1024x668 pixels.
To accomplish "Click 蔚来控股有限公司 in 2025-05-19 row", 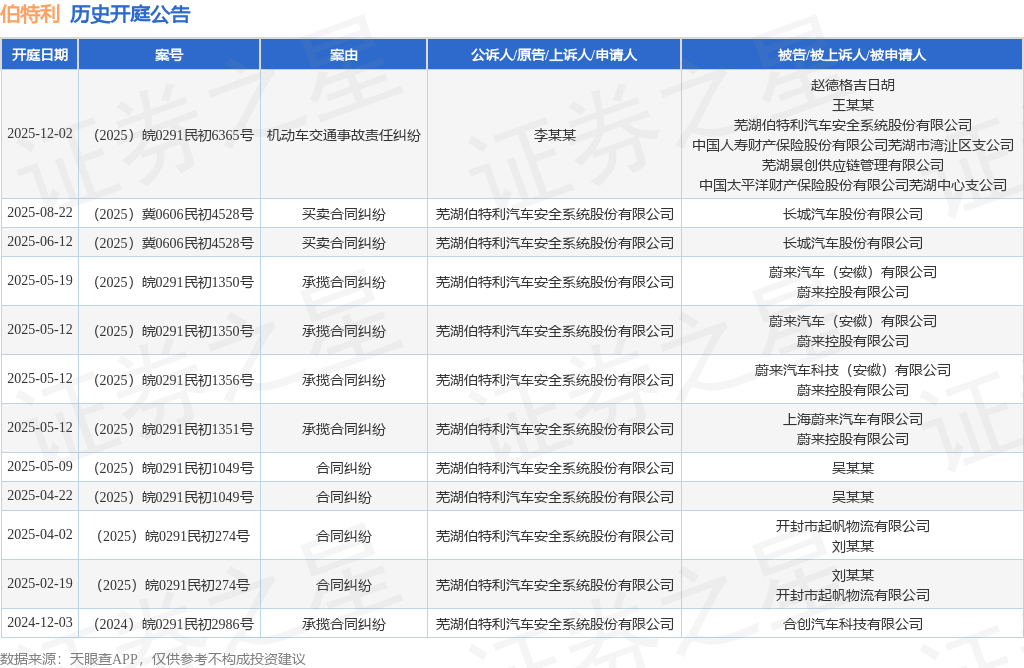I will click(852, 292).
